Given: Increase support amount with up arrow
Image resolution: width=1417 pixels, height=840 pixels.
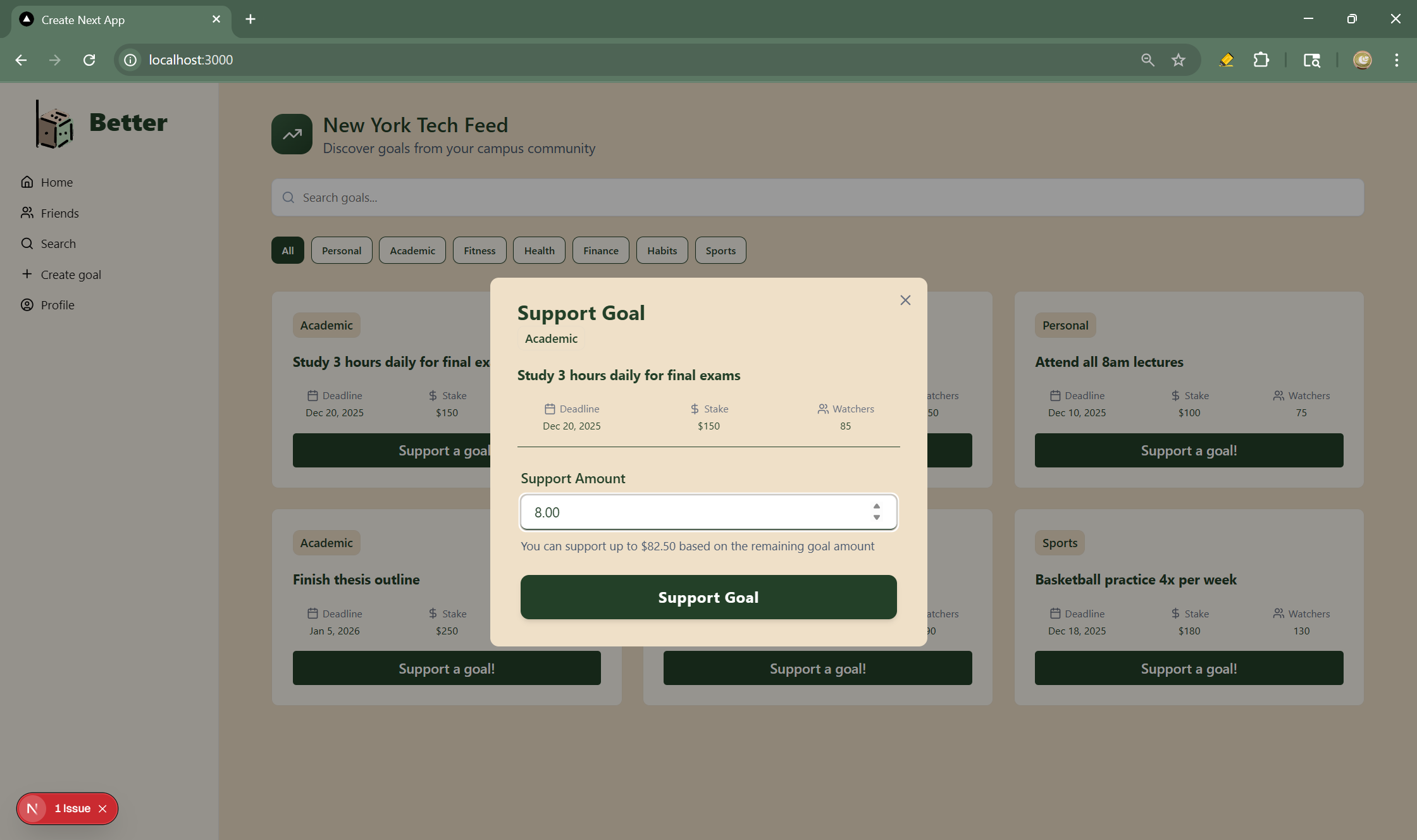Looking at the screenshot, I should (876, 507).
